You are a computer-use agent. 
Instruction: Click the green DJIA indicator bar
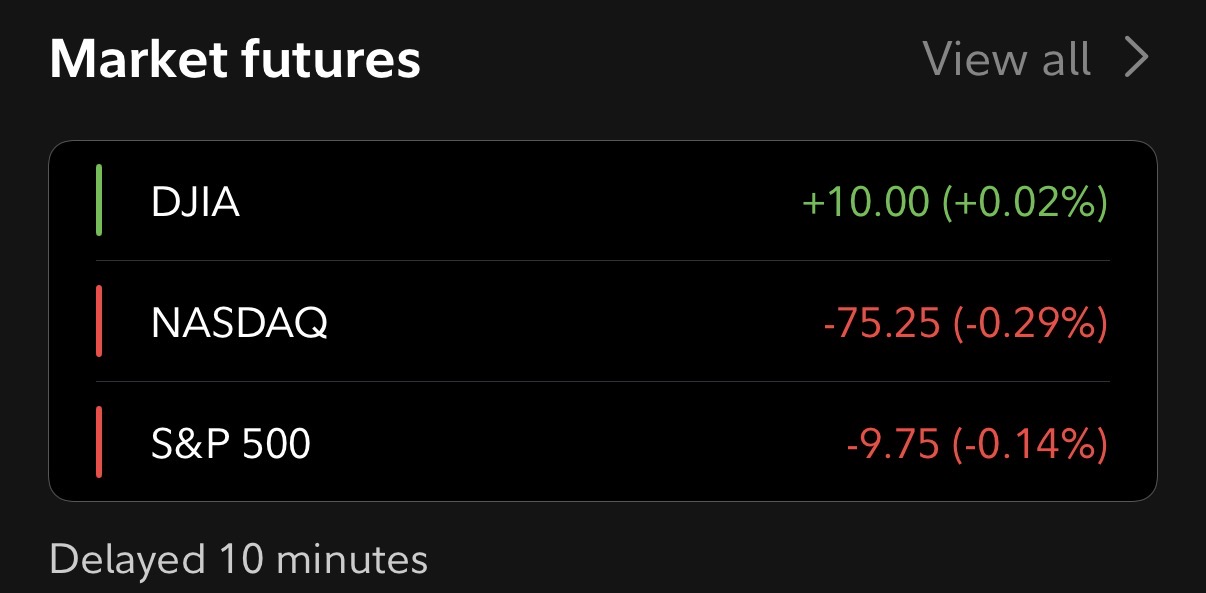pyautogui.click(x=99, y=202)
